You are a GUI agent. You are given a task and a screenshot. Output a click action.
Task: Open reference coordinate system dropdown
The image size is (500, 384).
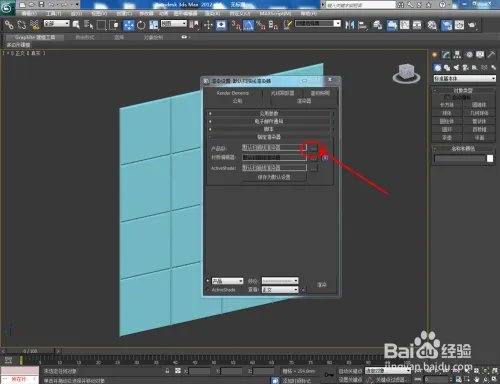pos(174,24)
